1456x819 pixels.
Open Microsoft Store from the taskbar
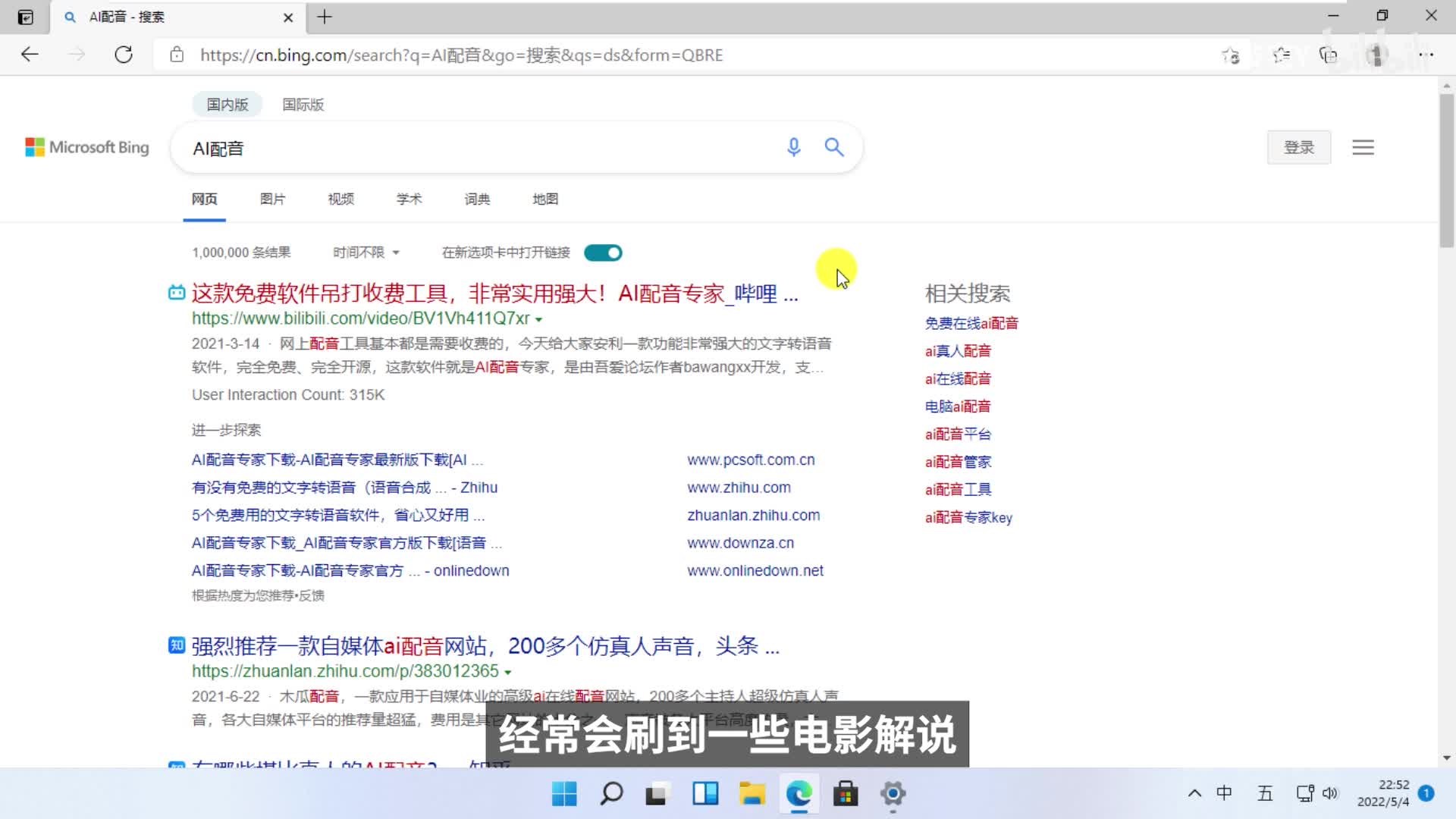845,794
